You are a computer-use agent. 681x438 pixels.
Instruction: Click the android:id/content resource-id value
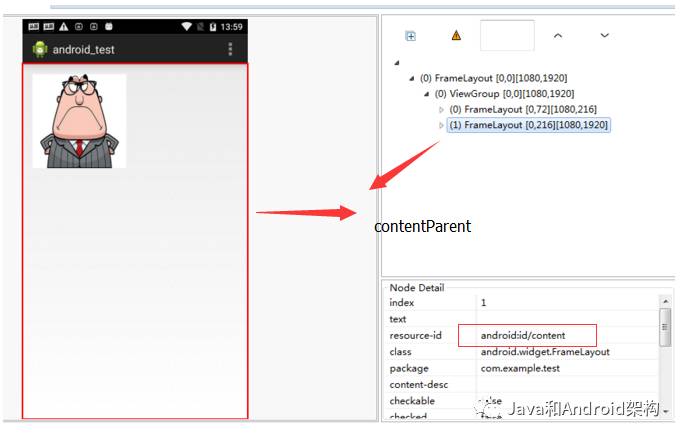point(523,335)
